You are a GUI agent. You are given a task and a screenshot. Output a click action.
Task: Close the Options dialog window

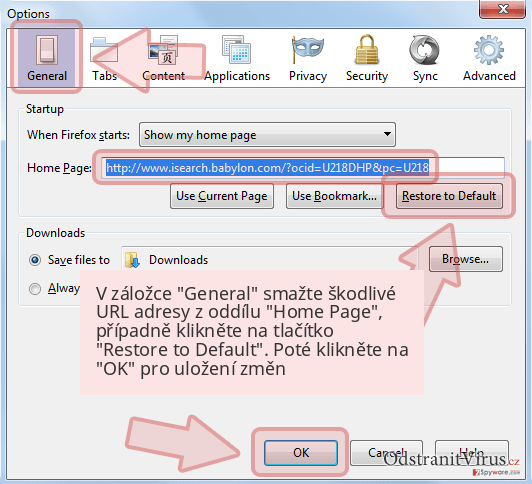503,8
